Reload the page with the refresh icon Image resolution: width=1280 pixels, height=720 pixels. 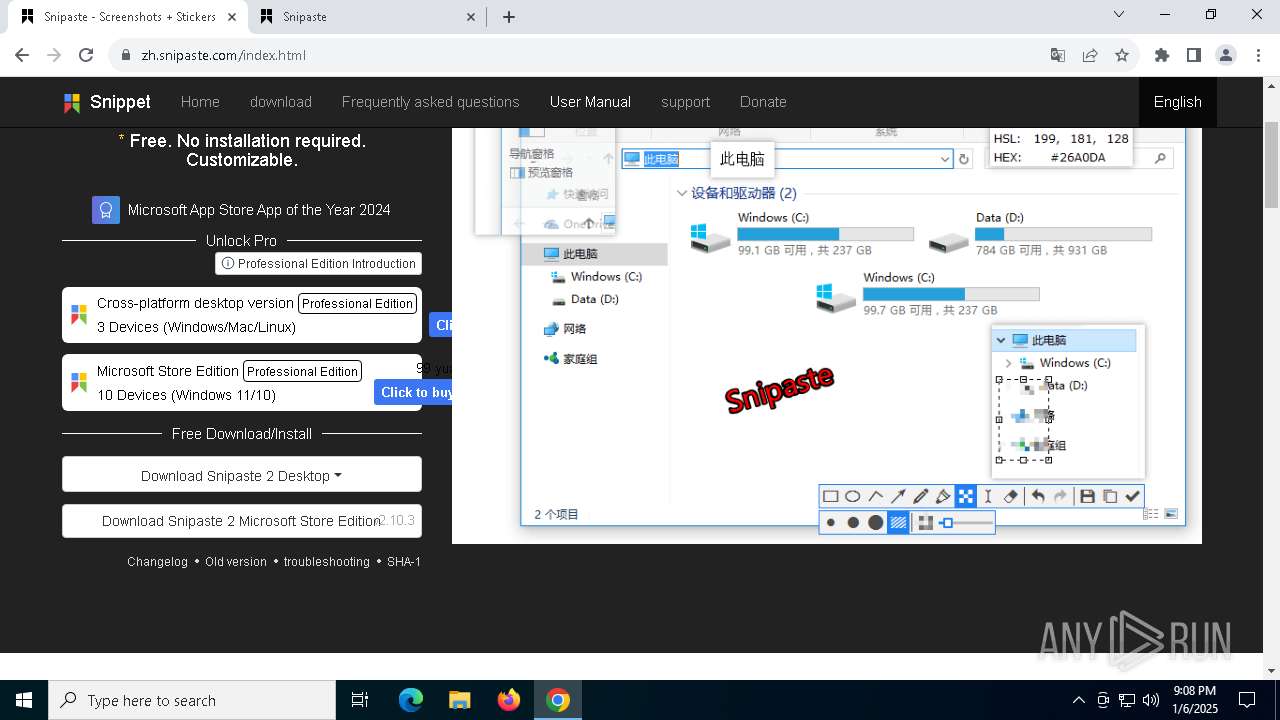86,55
